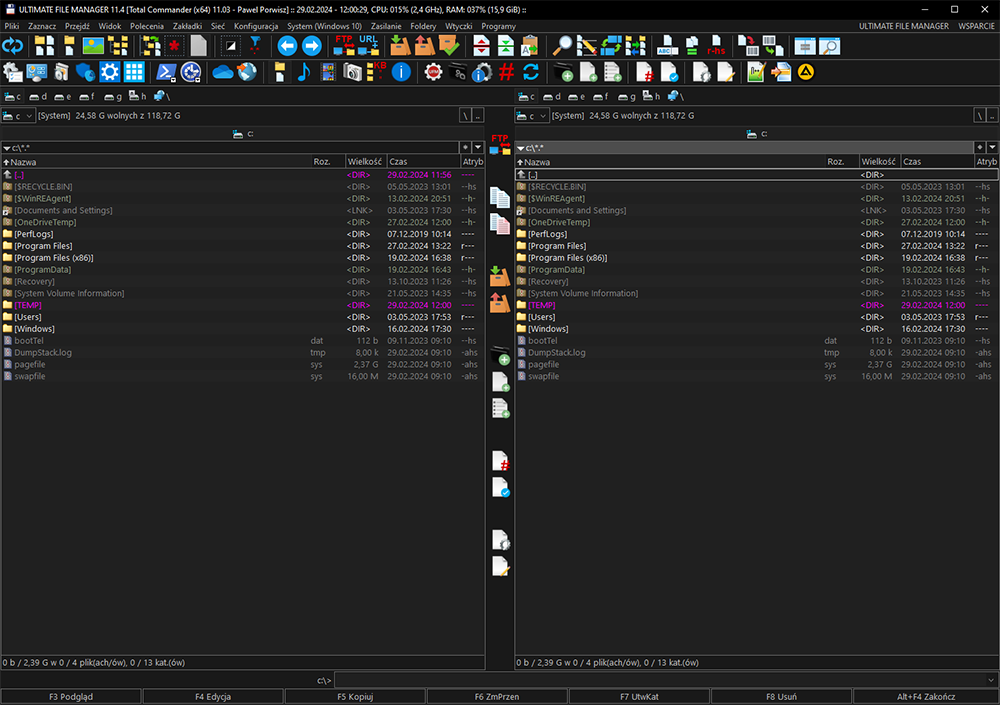Screen dimensions: 1000x705
Task: Click FTP icon between the panels
Action: coord(500,145)
